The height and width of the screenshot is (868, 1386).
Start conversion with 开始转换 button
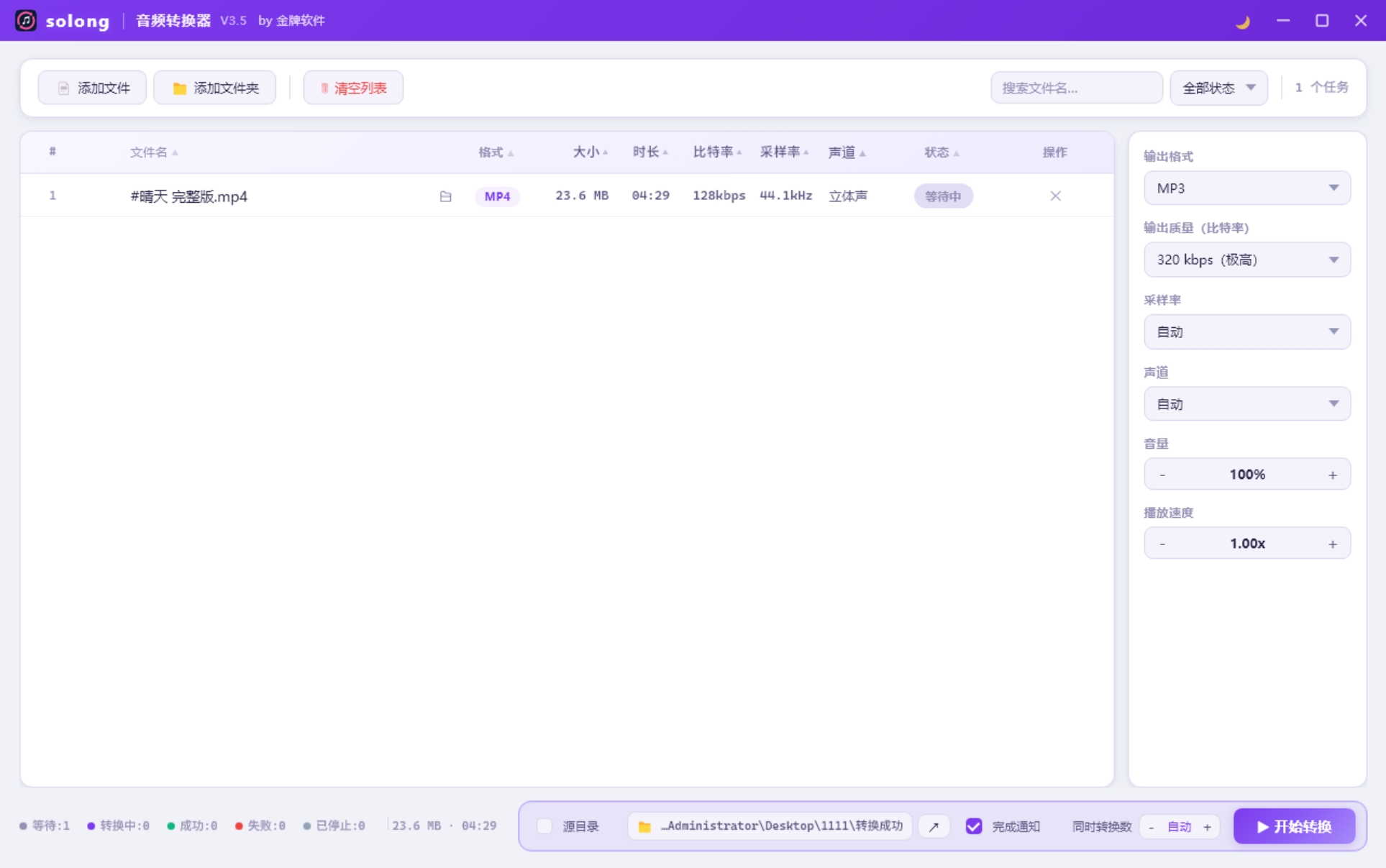[x=1295, y=826]
